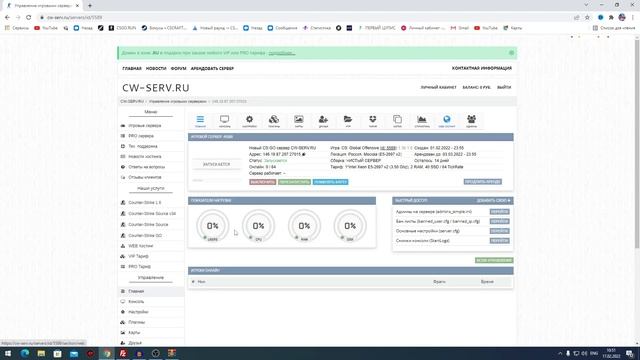Open Windows Start menu
Image resolution: width=640 pixels, height=360 pixels.
(8, 353)
